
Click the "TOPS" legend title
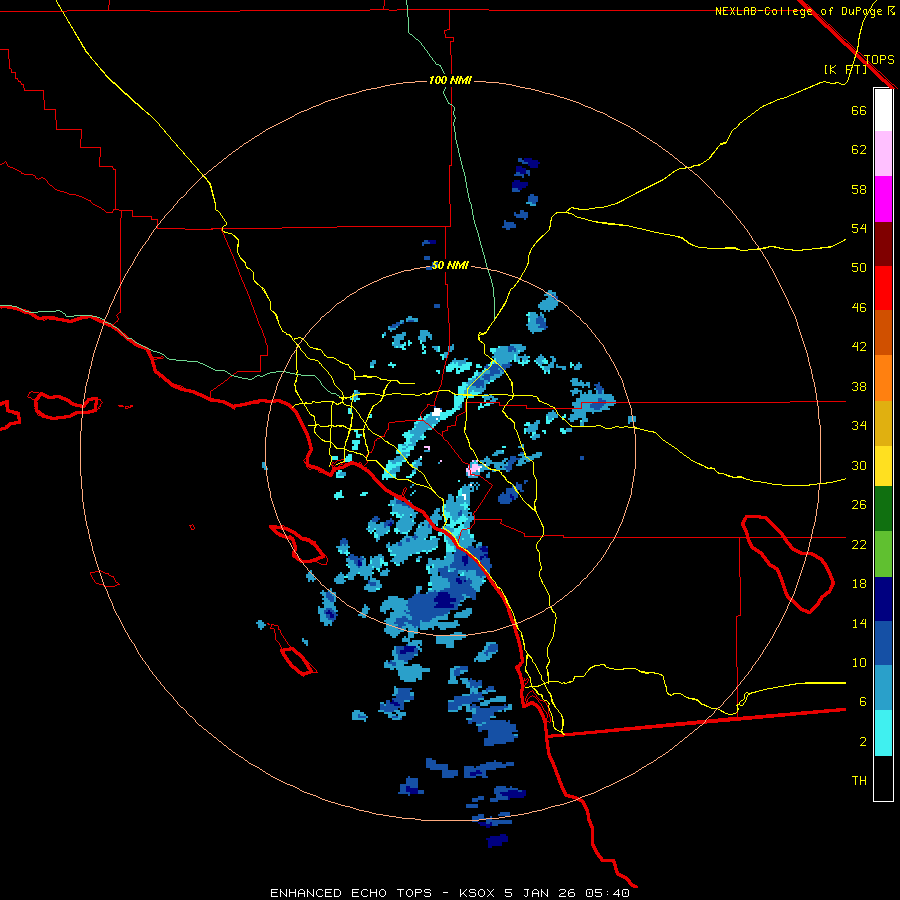pyautogui.click(x=879, y=59)
